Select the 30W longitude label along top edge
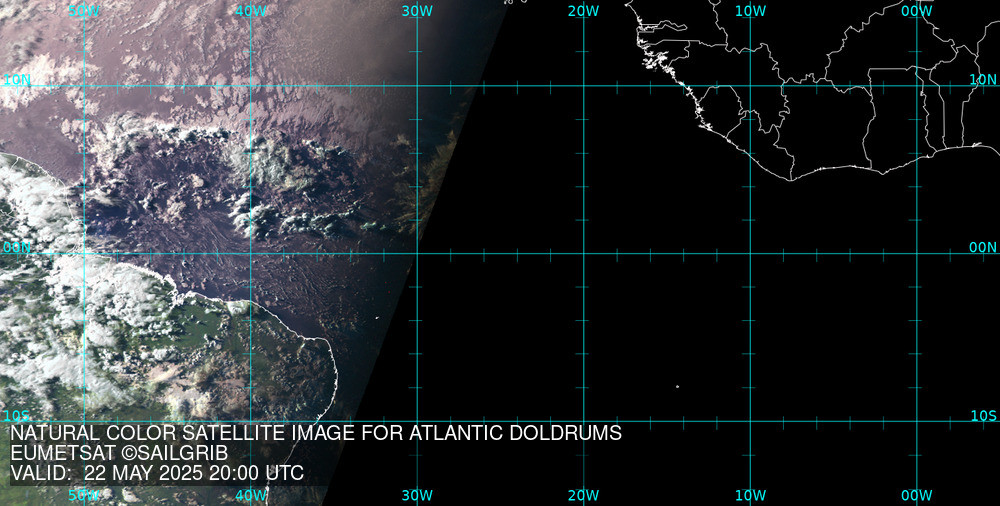Viewport: 1000px width, 506px height. click(x=417, y=11)
